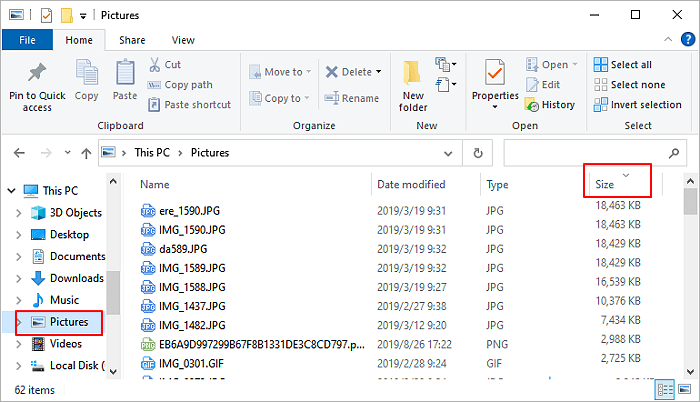
Task: Sort by the Name column header
Action: (x=154, y=184)
